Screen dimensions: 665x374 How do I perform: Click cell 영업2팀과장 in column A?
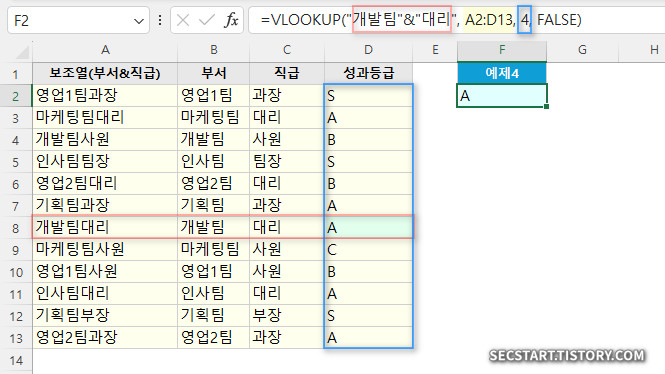click(105, 338)
